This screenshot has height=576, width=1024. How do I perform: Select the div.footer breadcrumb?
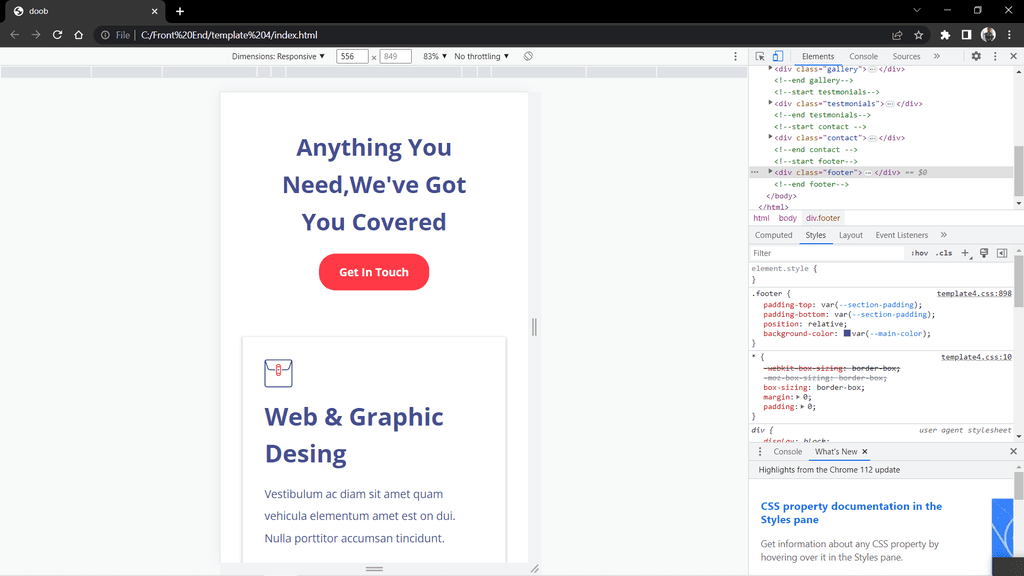pos(823,218)
